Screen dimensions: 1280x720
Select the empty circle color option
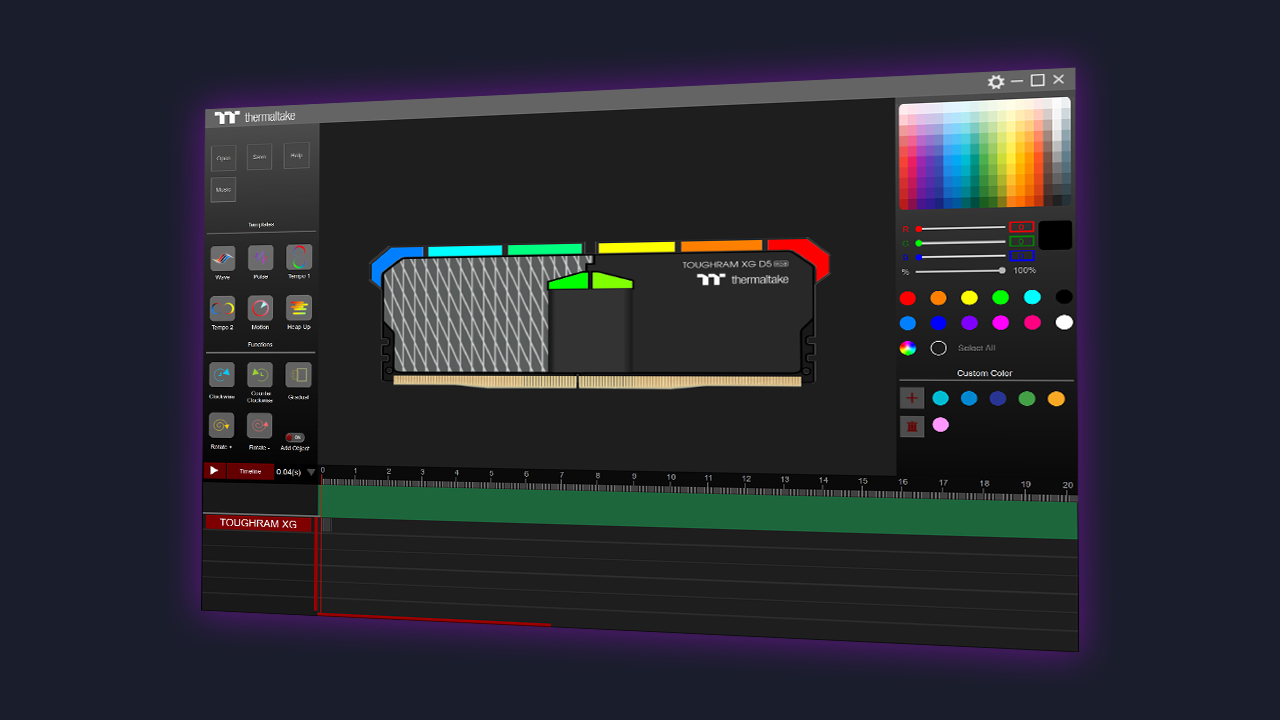click(938, 348)
